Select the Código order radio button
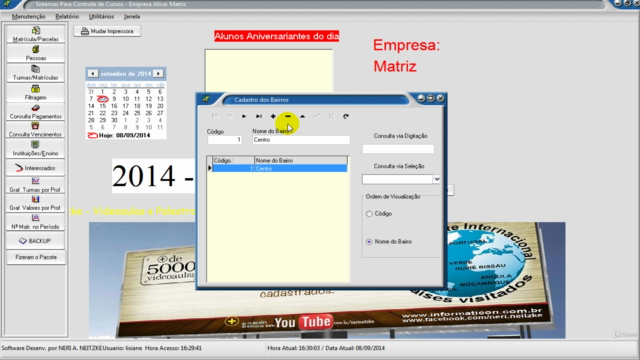 tap(369, 214)
